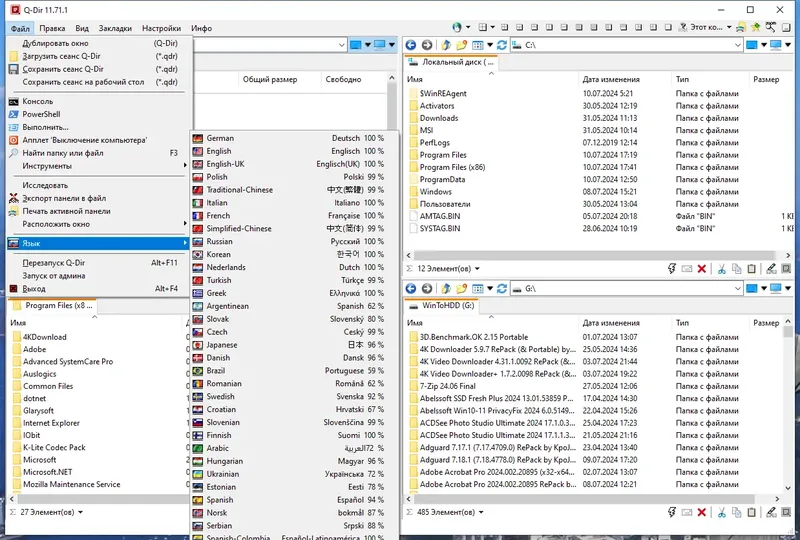Pick Japanese in the language submenu
Screen dimensions: 800x540
(x=294, y=345)
